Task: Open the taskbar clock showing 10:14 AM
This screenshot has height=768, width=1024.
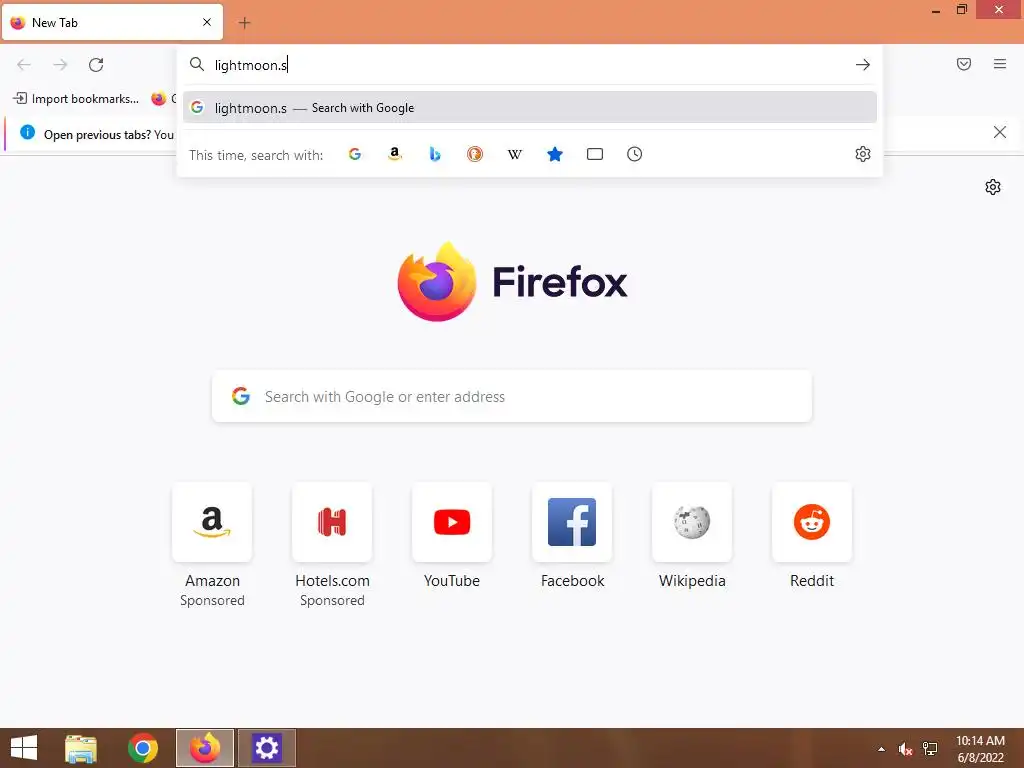Action: tap(980, 749)
